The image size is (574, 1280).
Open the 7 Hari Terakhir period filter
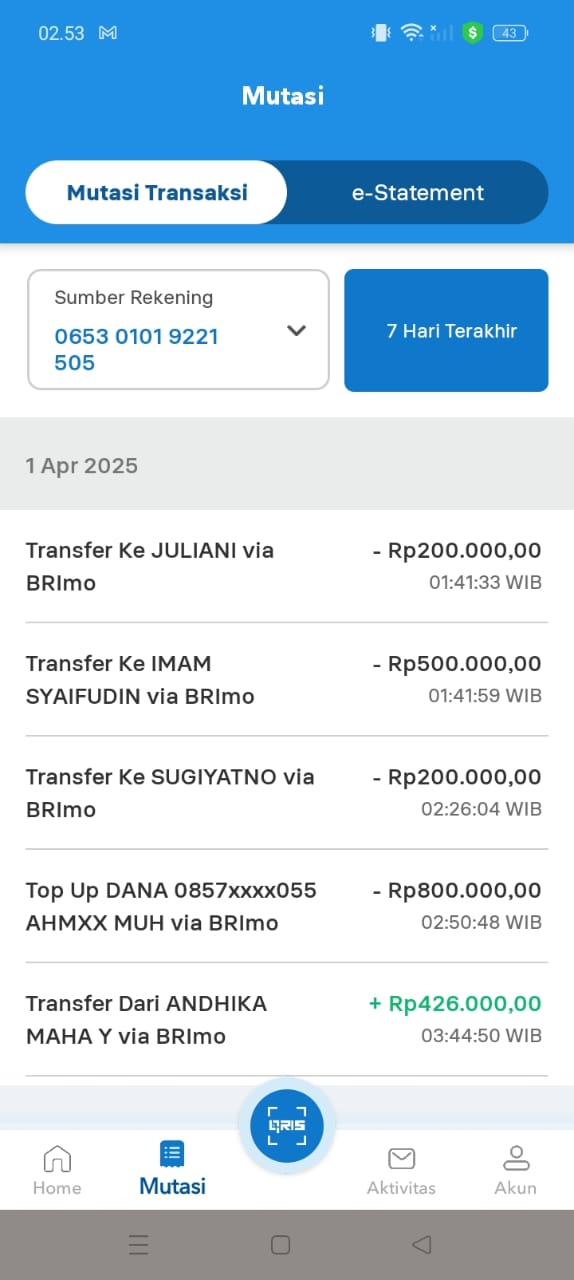tap(446, 330)
